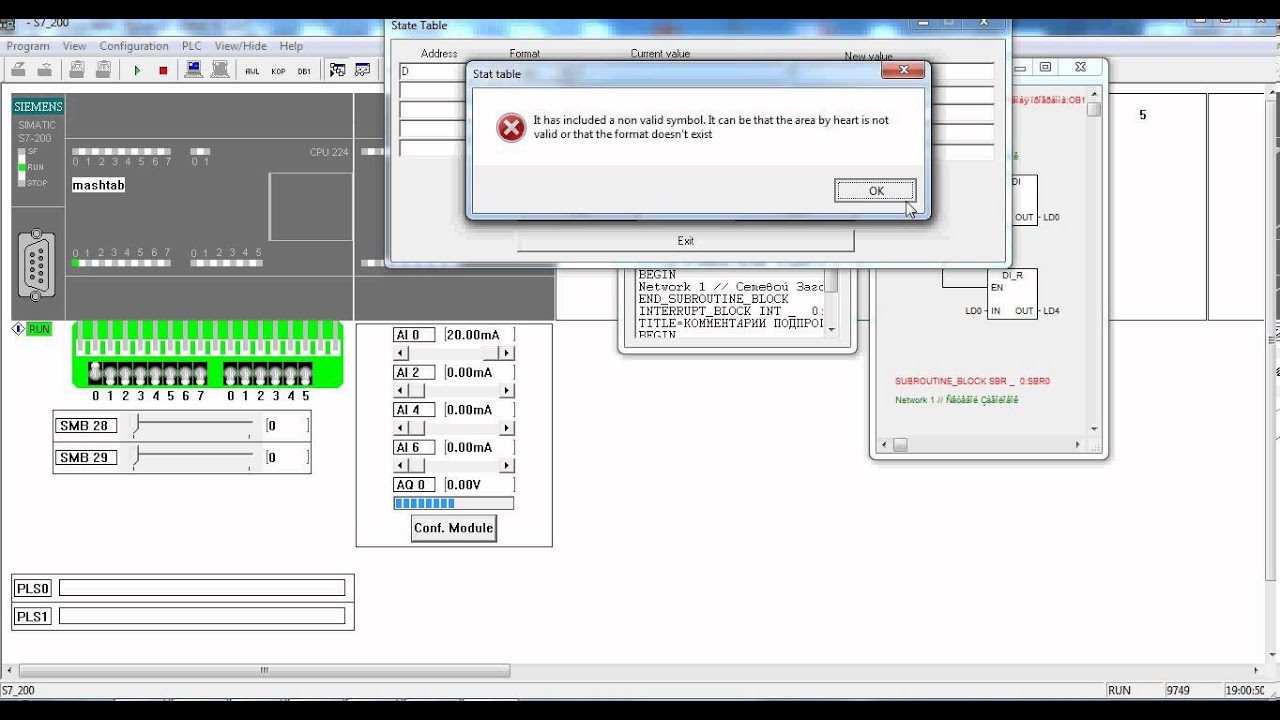Click the SF LED on the CPU
The width and height of the screenshot is (1280, 720).
point(22,151)
